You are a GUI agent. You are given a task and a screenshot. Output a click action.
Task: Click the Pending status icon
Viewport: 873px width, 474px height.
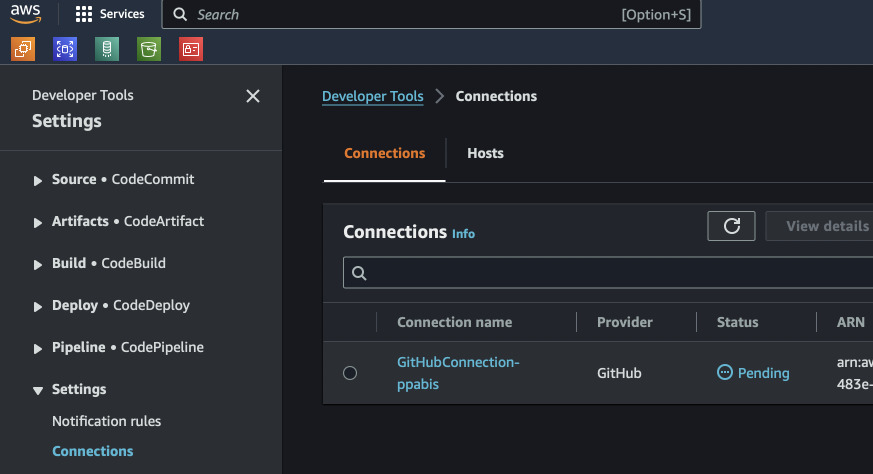[x=724, y=372]
